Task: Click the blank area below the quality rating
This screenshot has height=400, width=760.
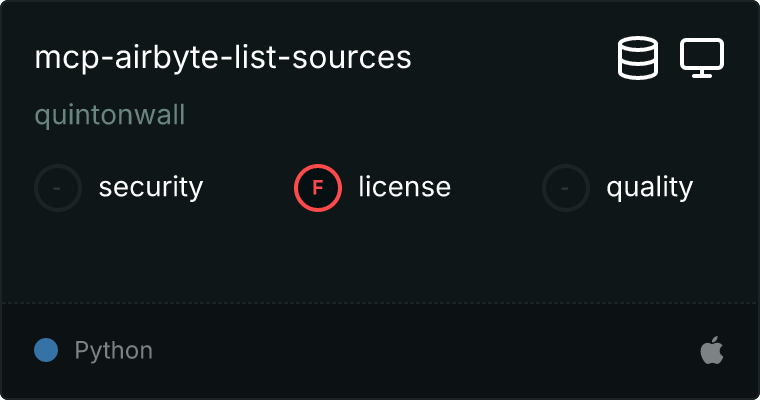Action: coord(620,255)
